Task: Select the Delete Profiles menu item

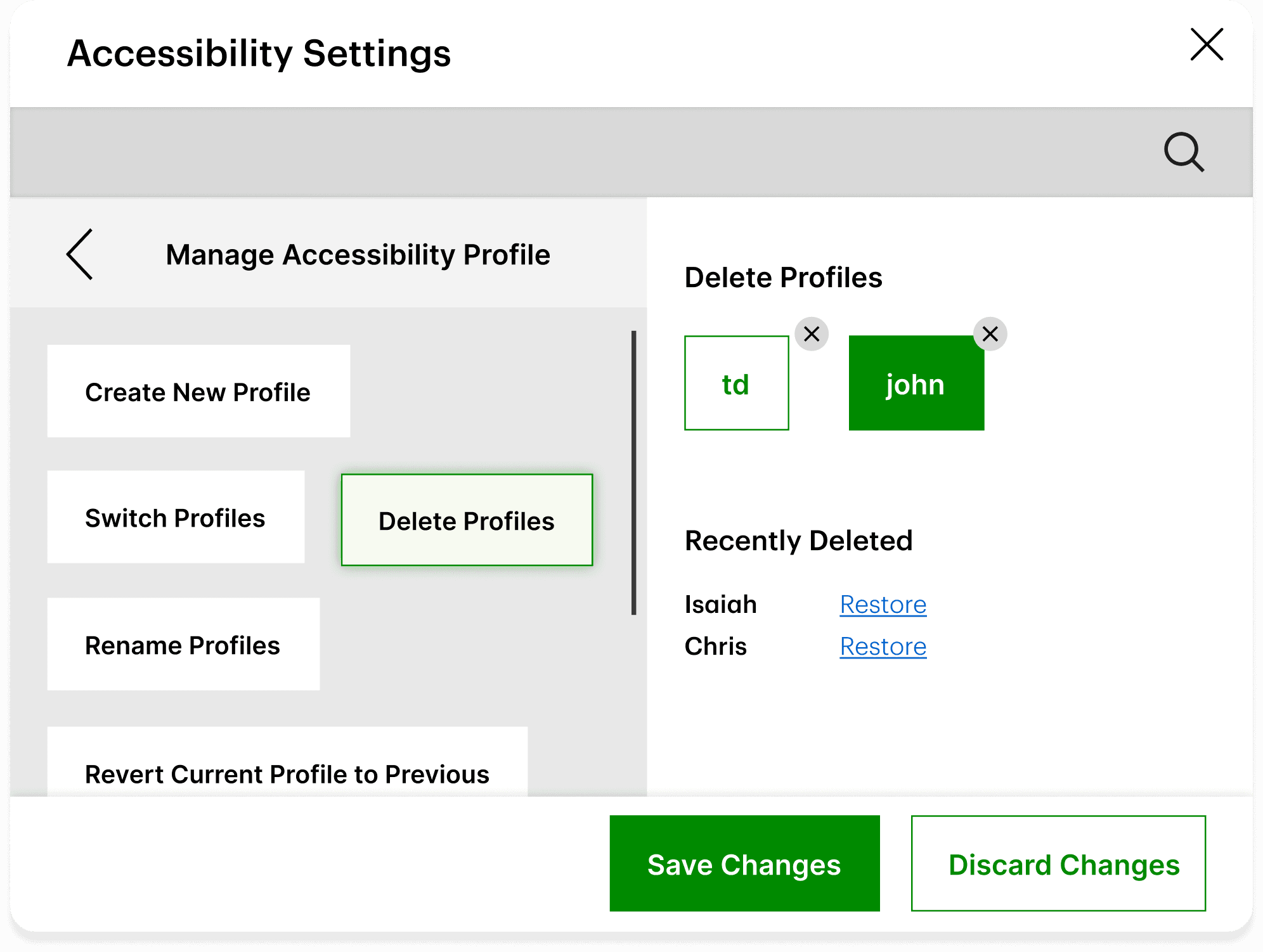Action: coord(467,520)
